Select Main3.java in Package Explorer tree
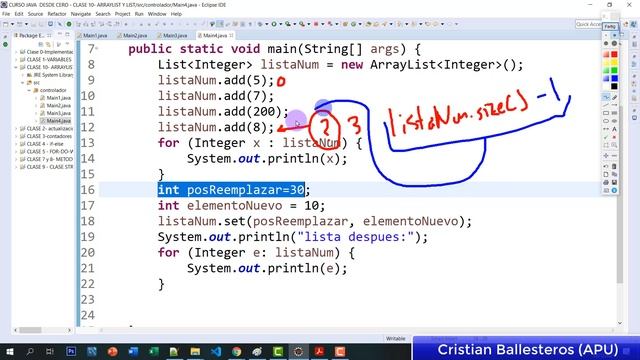 pyautogui.click(x=56, y=113)
